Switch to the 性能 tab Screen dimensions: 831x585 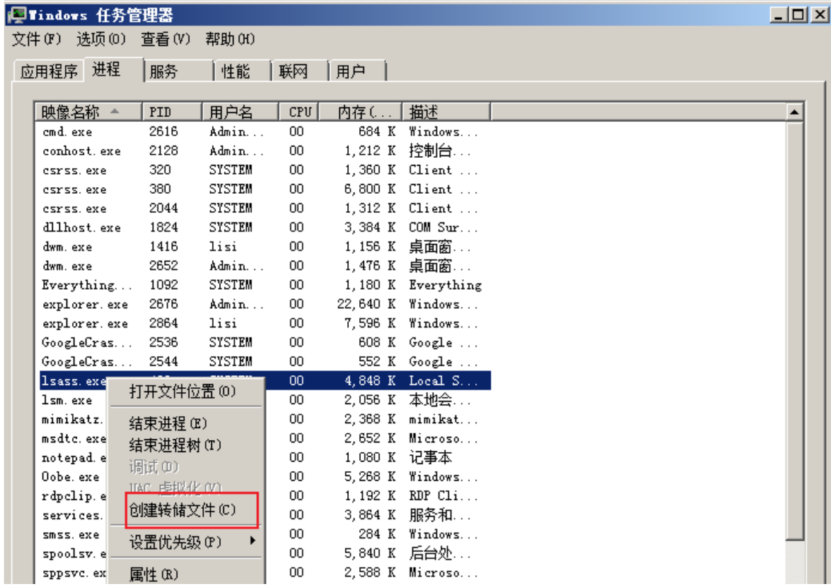coord(236,71)
